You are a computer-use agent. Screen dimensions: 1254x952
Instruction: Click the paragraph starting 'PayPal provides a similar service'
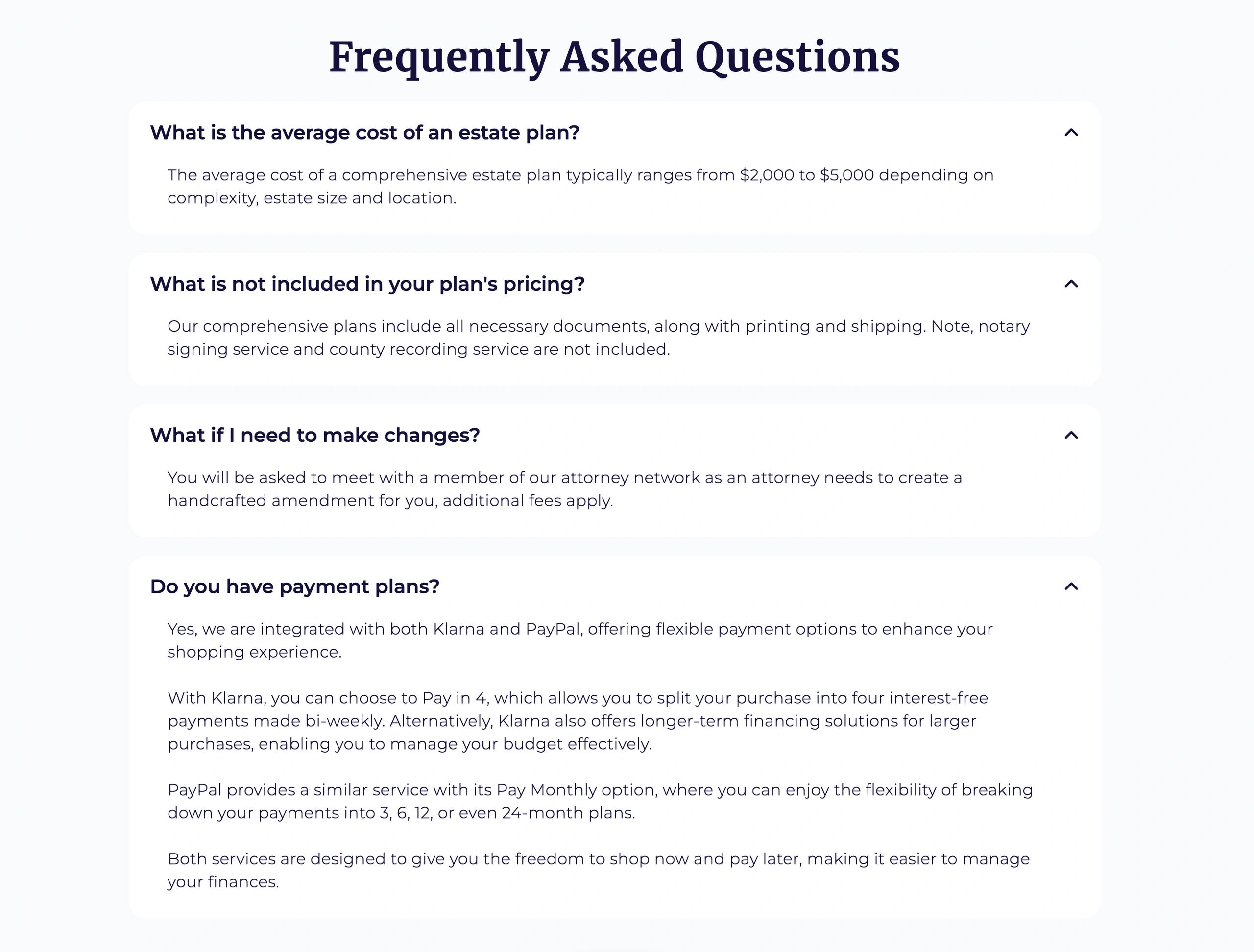tap(599, 801)
